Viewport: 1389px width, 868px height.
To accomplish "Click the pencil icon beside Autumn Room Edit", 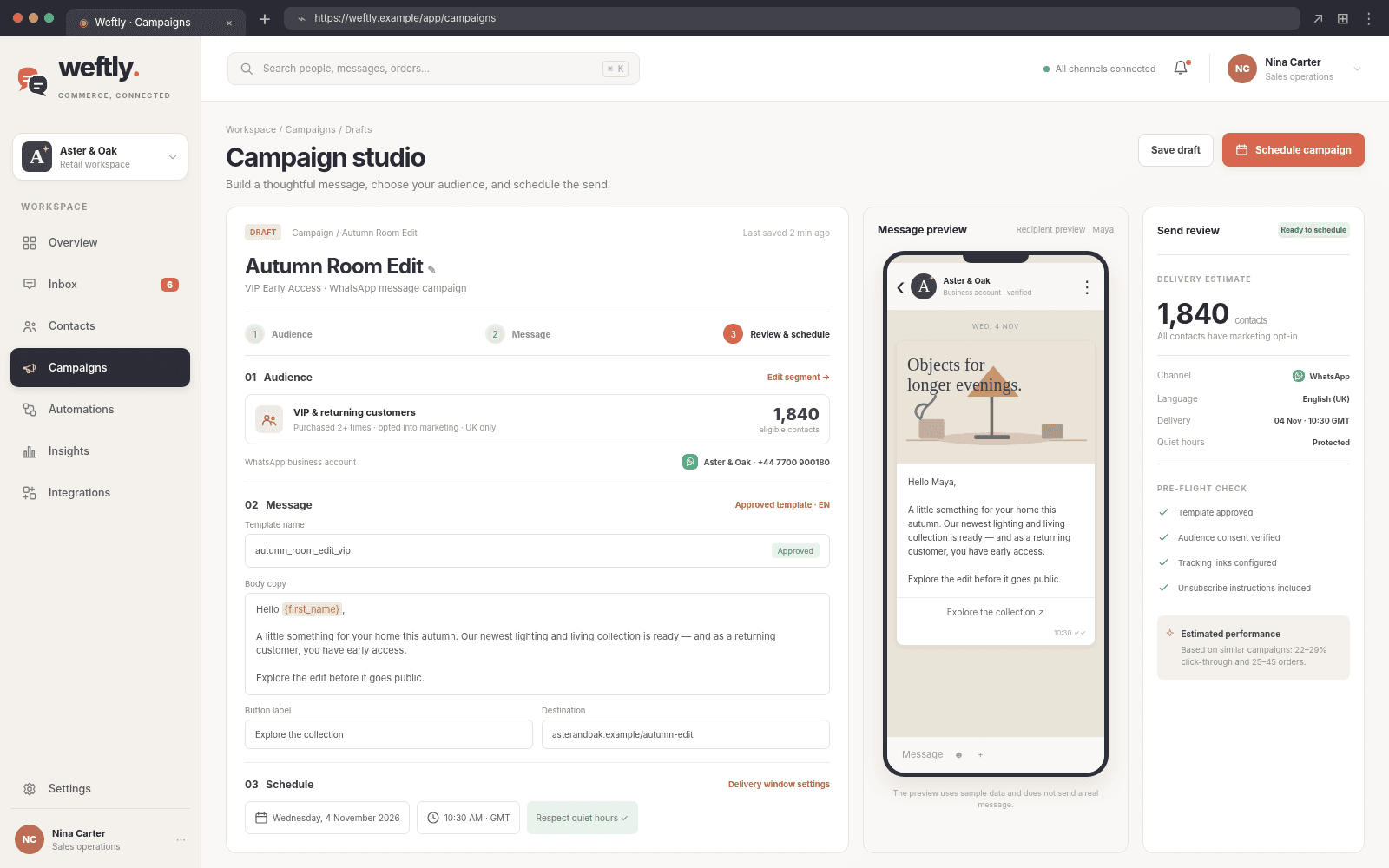I will coord(431,269).
